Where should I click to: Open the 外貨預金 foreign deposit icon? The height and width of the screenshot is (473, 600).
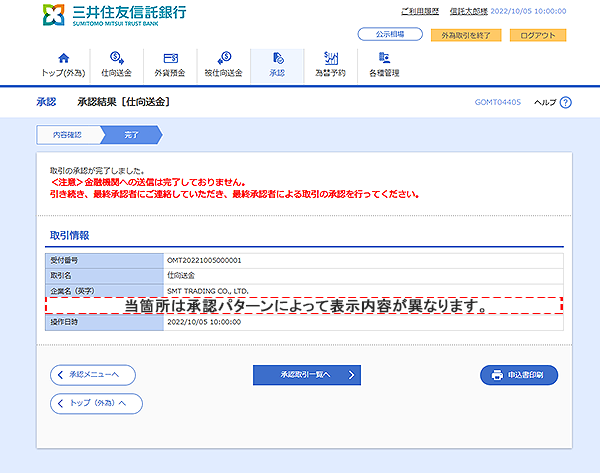click(x=170, y=58)
